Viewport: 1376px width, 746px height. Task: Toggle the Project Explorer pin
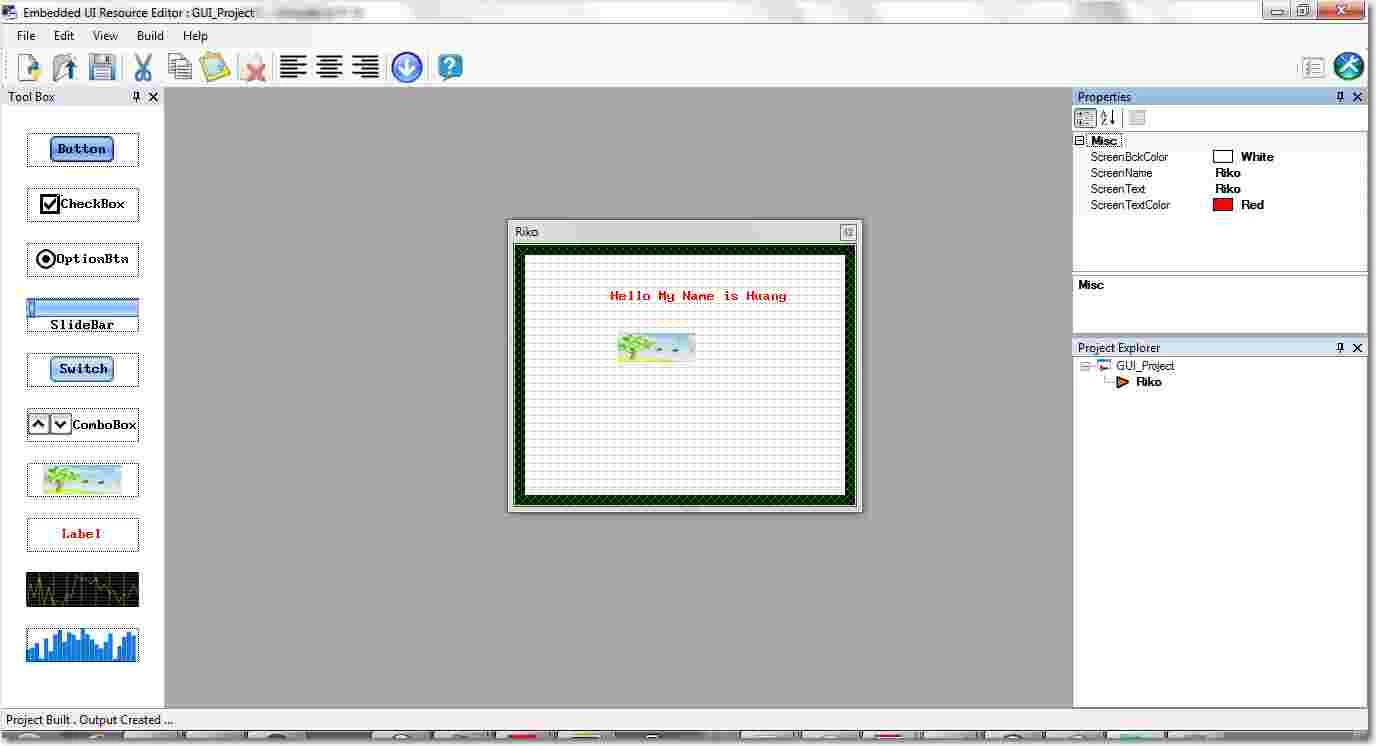point(1341,348)
